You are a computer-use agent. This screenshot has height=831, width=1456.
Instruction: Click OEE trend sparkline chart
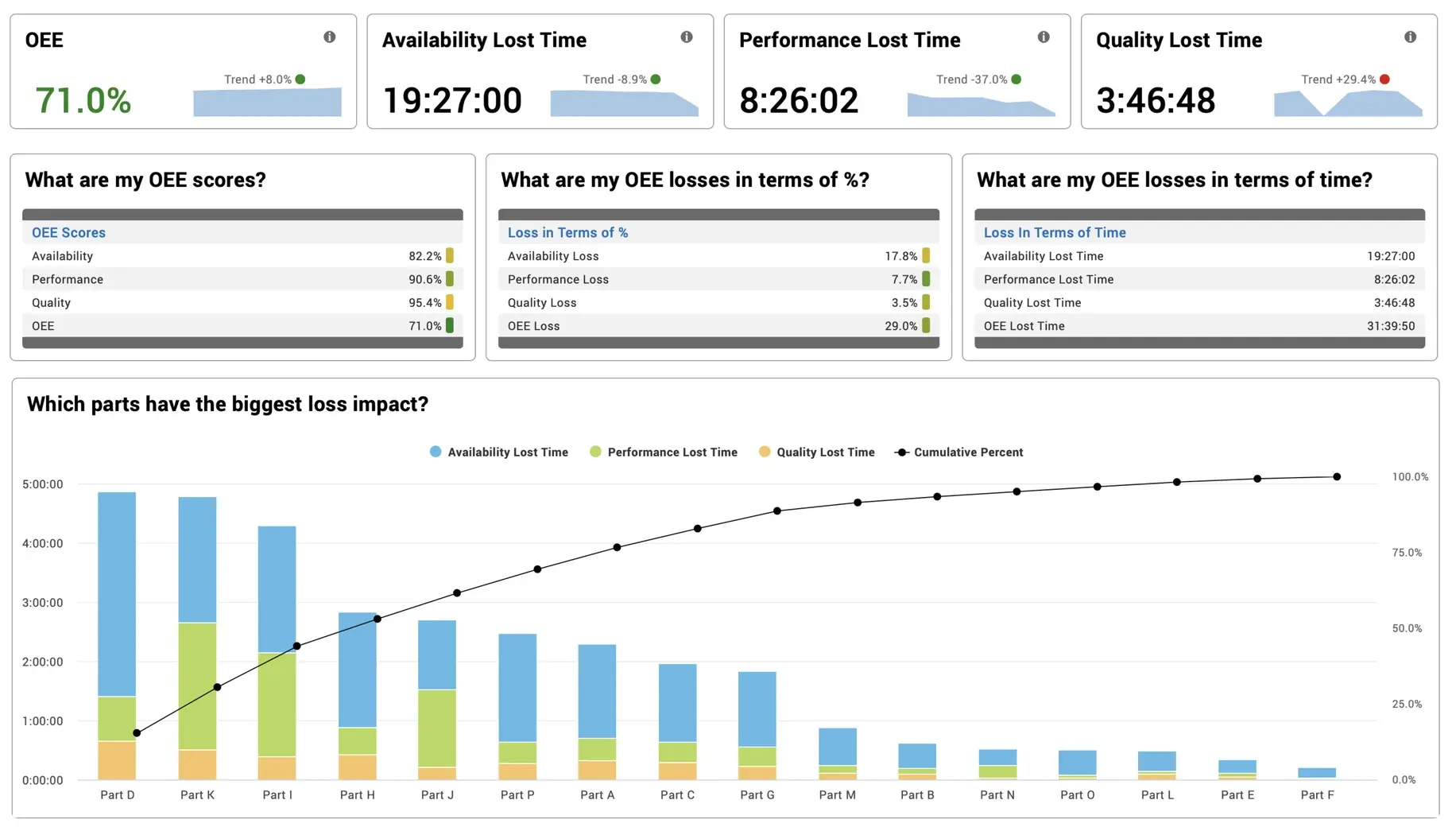coord(267,102)
